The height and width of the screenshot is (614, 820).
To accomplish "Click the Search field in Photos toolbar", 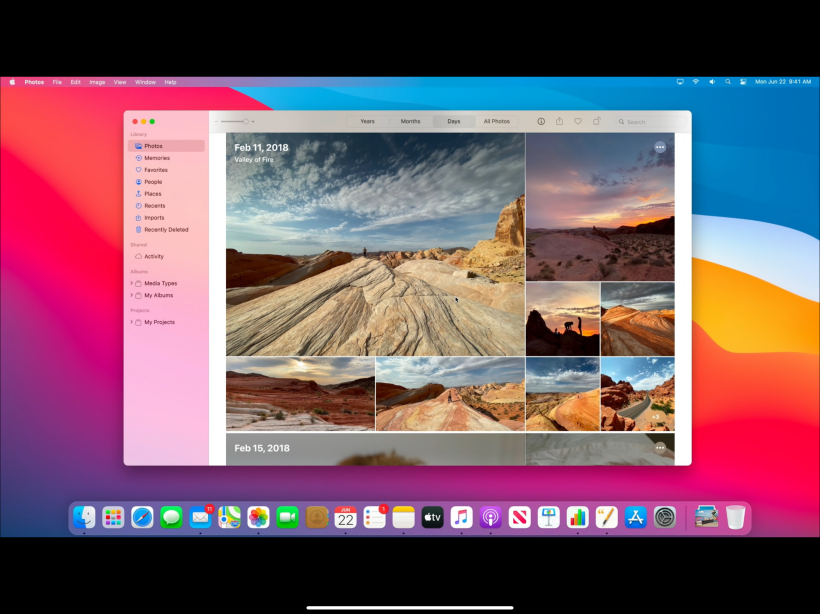I will (650, 121).
